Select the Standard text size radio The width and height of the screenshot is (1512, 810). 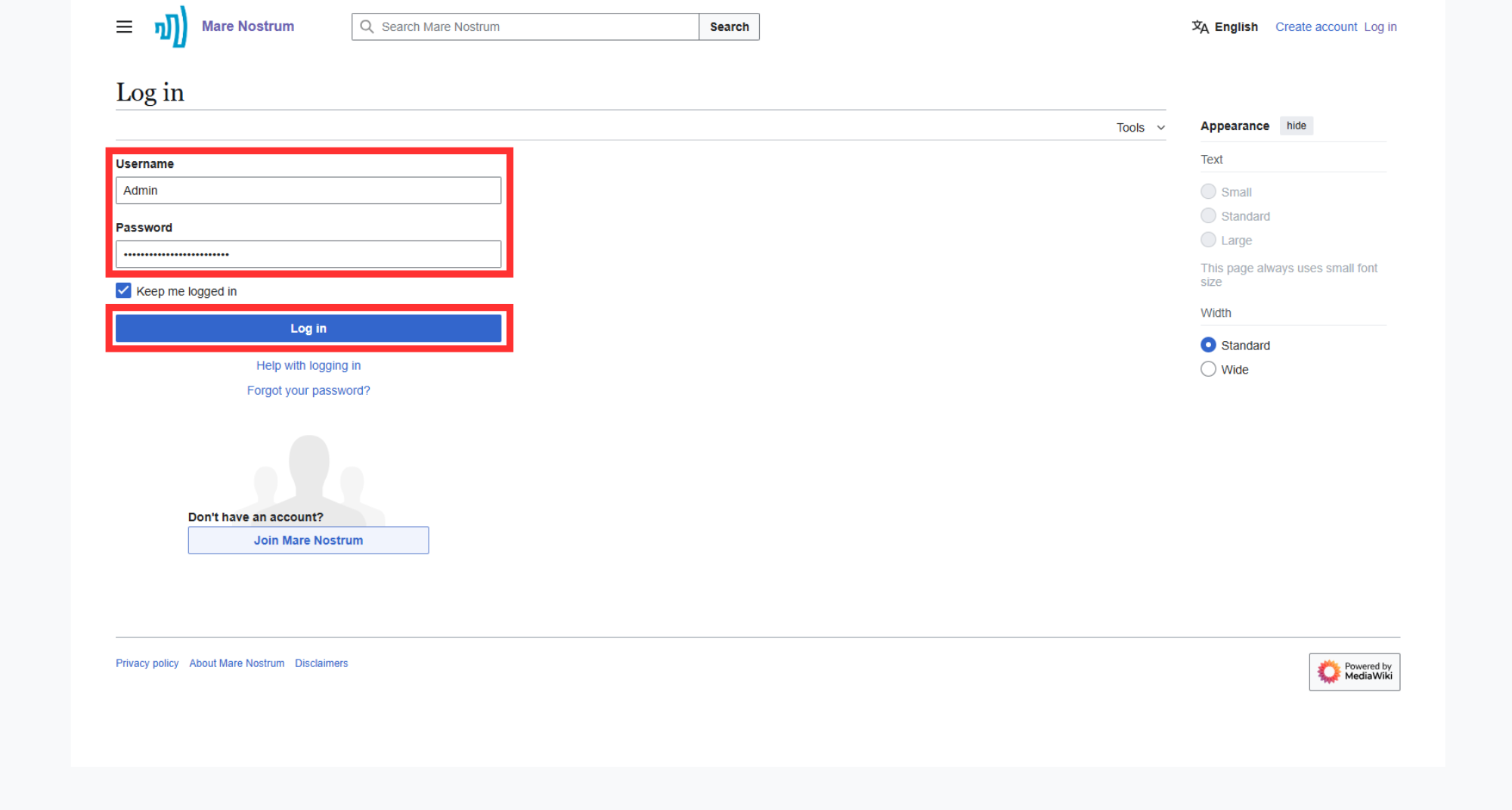(1208, 216)
